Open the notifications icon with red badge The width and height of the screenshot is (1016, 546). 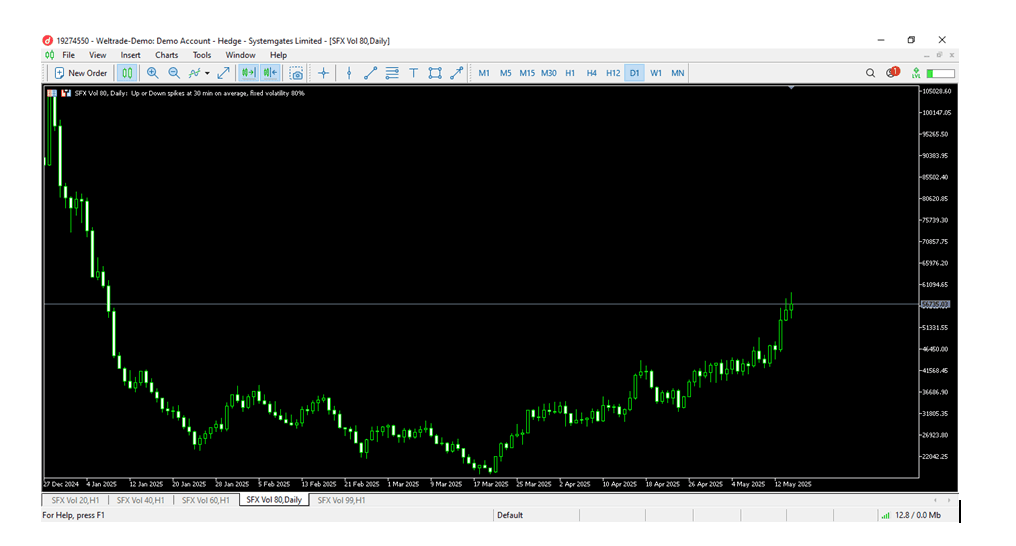(x=892, y=73)
